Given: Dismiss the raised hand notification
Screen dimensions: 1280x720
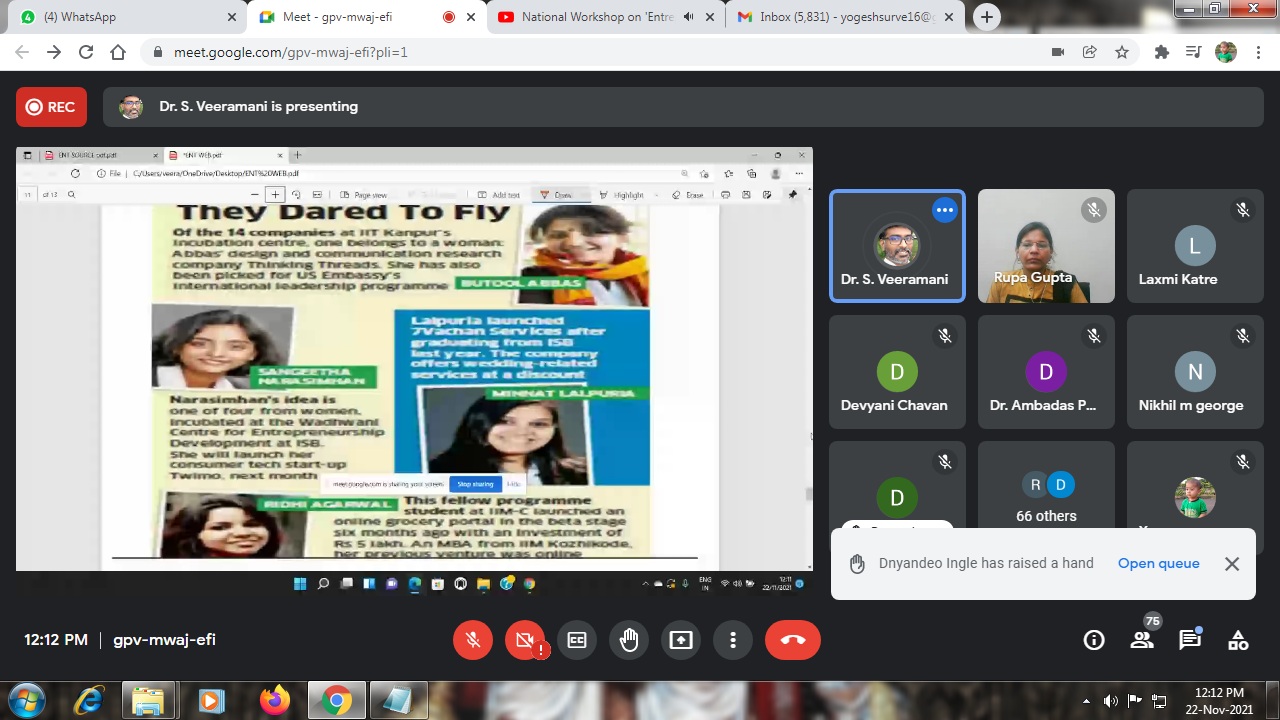Looking at the screenshot, I should pos(1232,564).
